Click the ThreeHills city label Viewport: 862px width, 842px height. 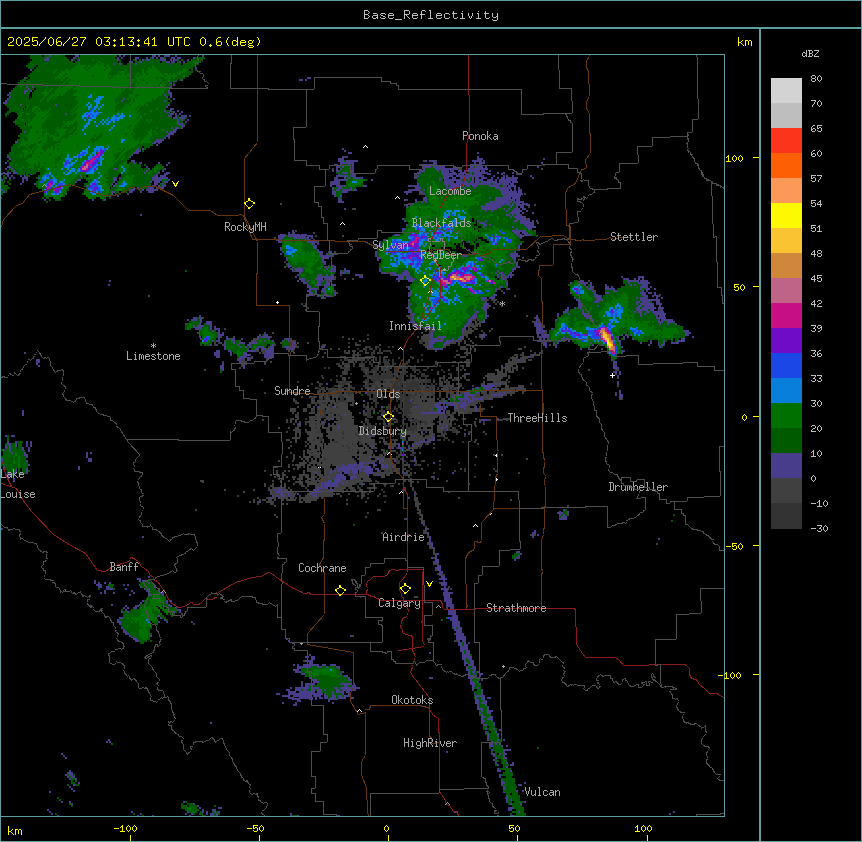click(537, 418)
